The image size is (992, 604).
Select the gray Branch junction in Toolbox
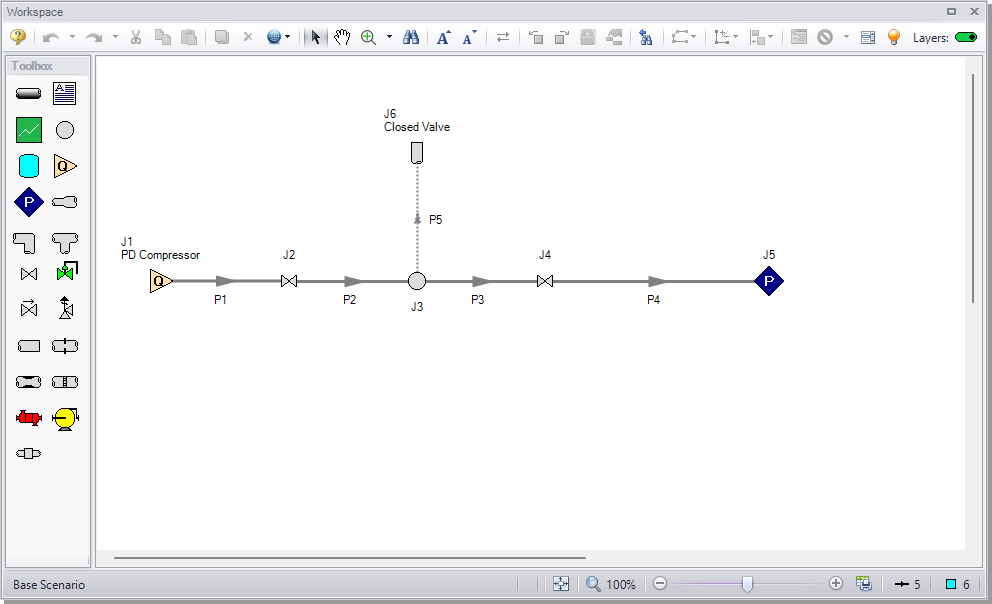pos(65,130)
